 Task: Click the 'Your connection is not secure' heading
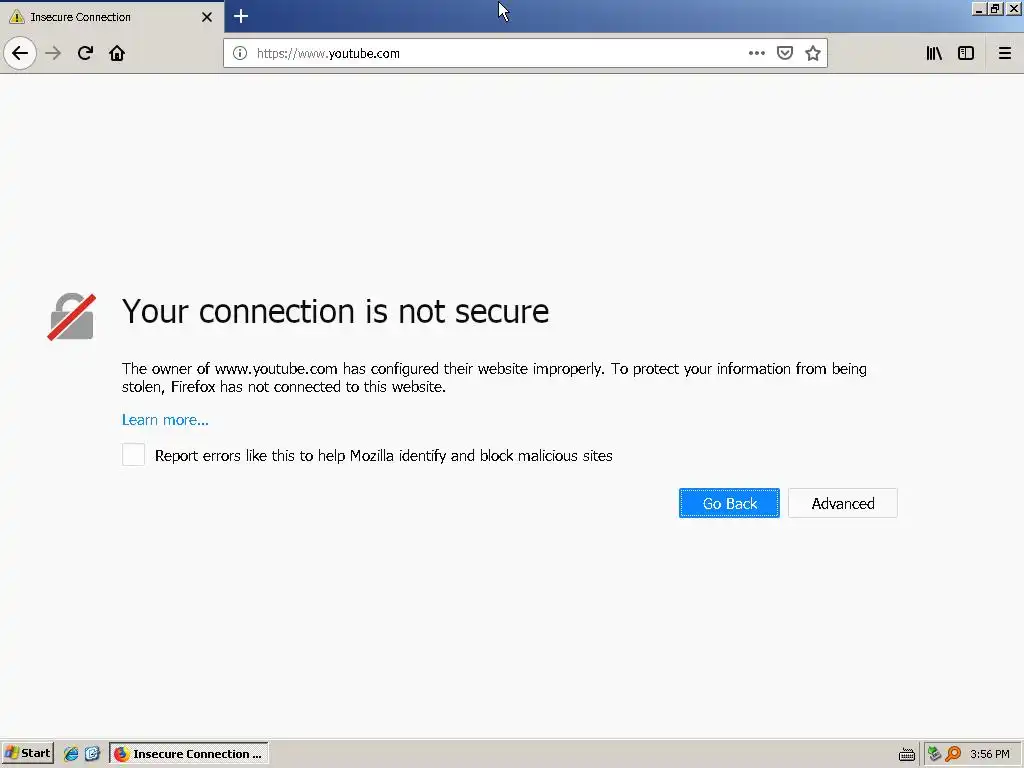335,312
